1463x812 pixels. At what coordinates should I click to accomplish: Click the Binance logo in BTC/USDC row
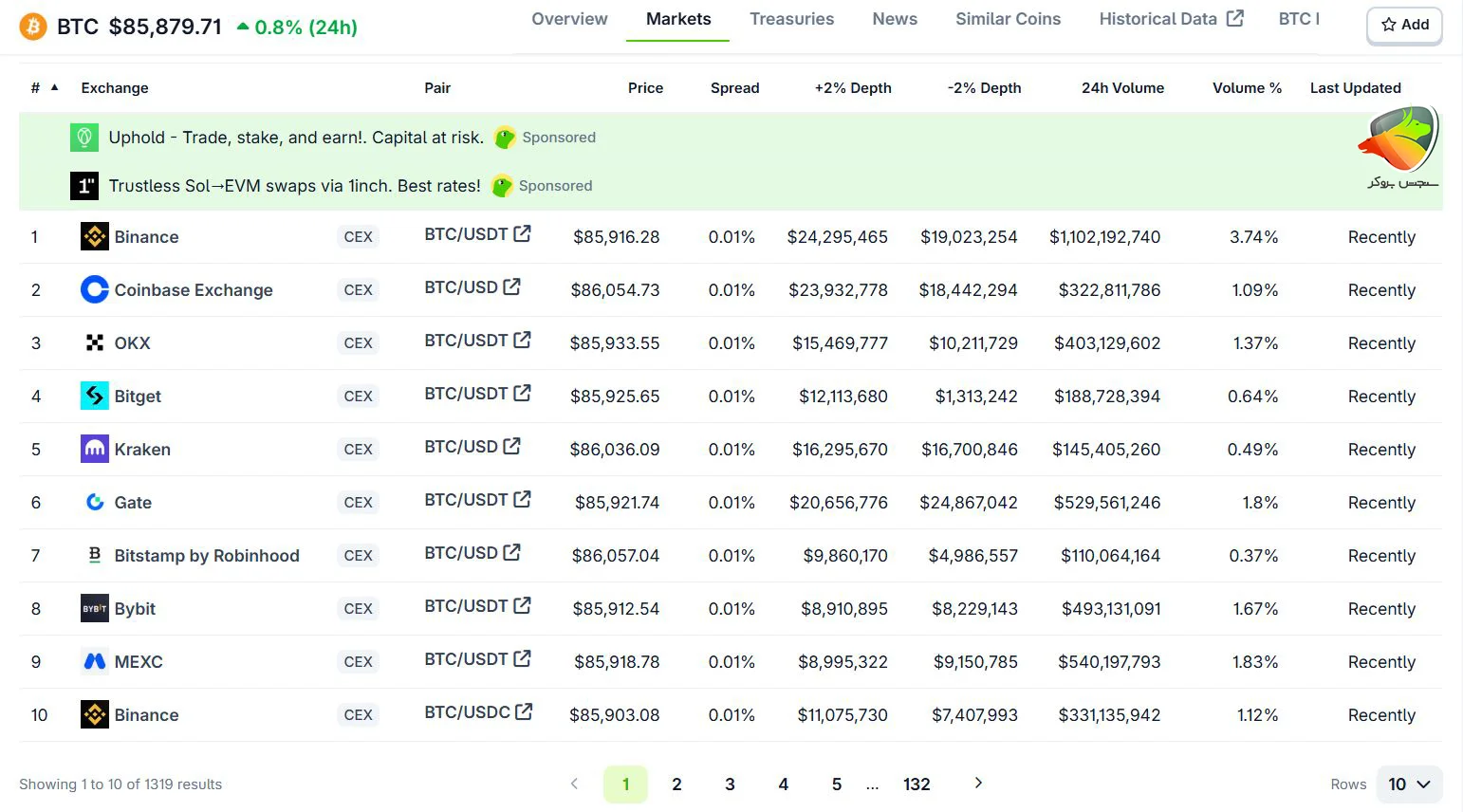(x=95, y=714)
